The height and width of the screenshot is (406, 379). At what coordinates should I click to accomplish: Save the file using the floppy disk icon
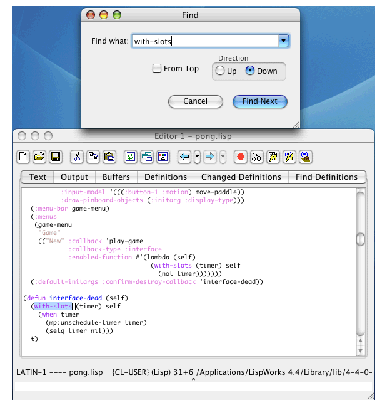point(56,157)
